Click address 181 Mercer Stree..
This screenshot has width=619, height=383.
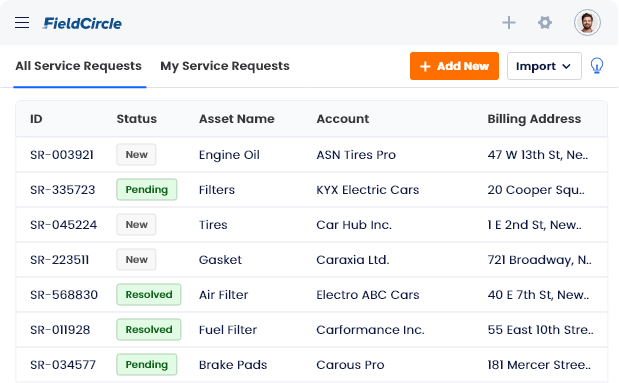[x=539, y=365]
